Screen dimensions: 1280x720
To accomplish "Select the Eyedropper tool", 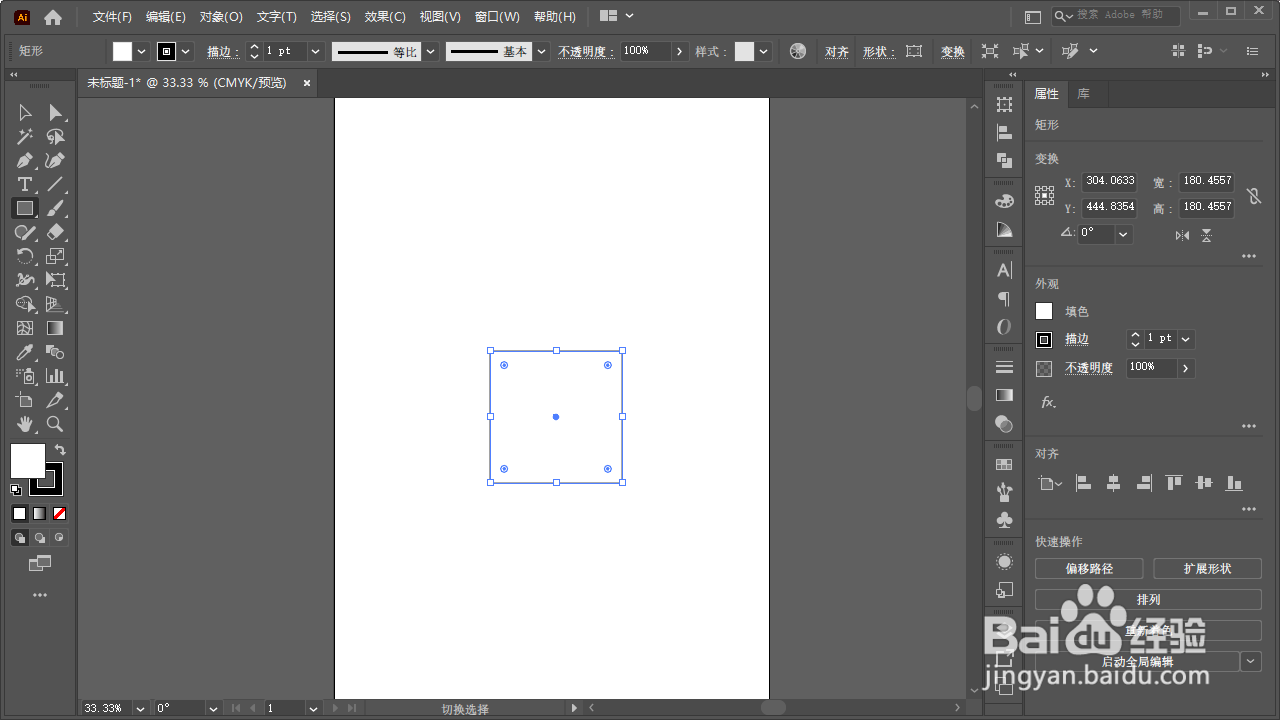I will [x=25, y=352].
